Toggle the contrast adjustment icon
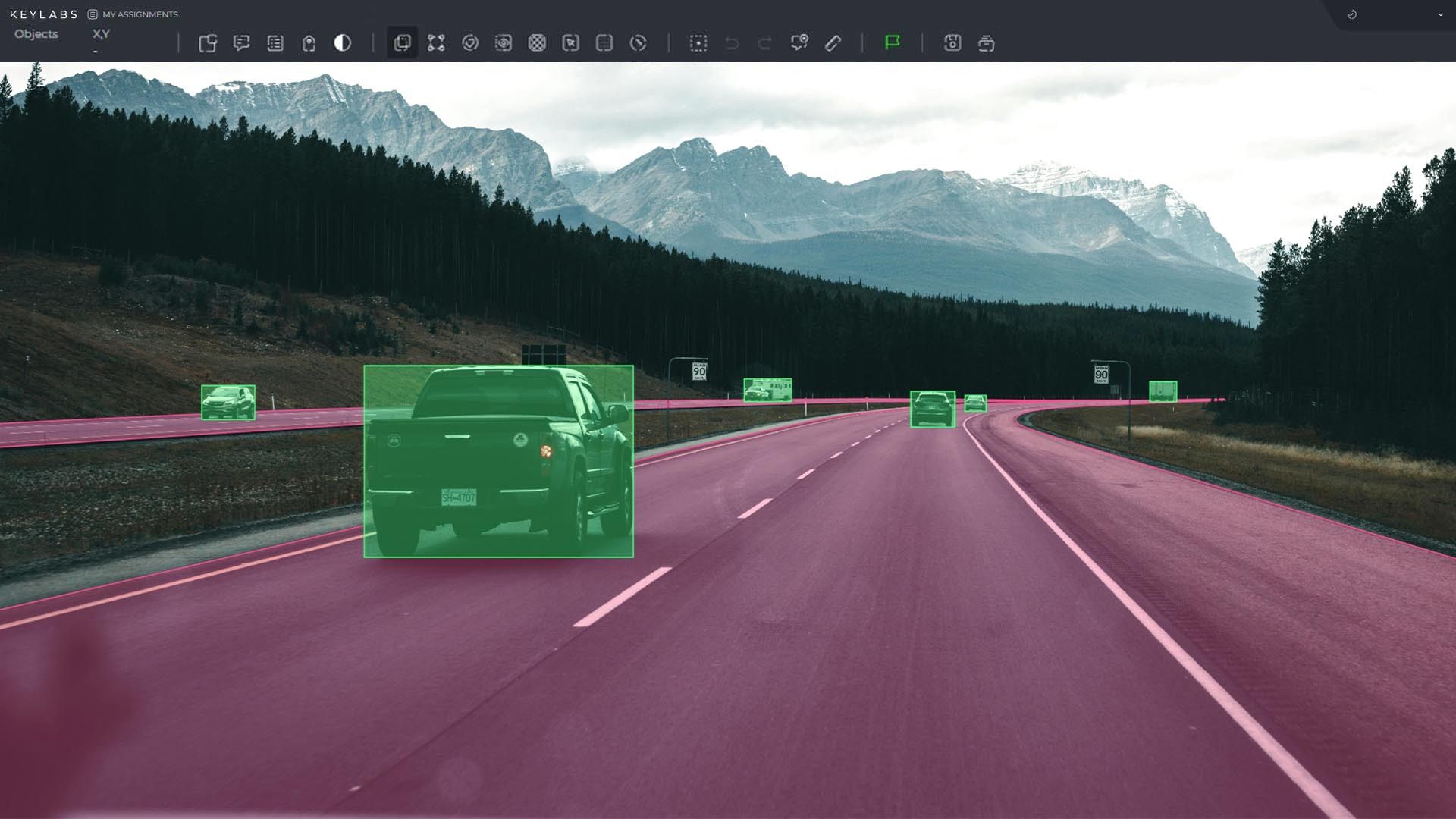 342,43
